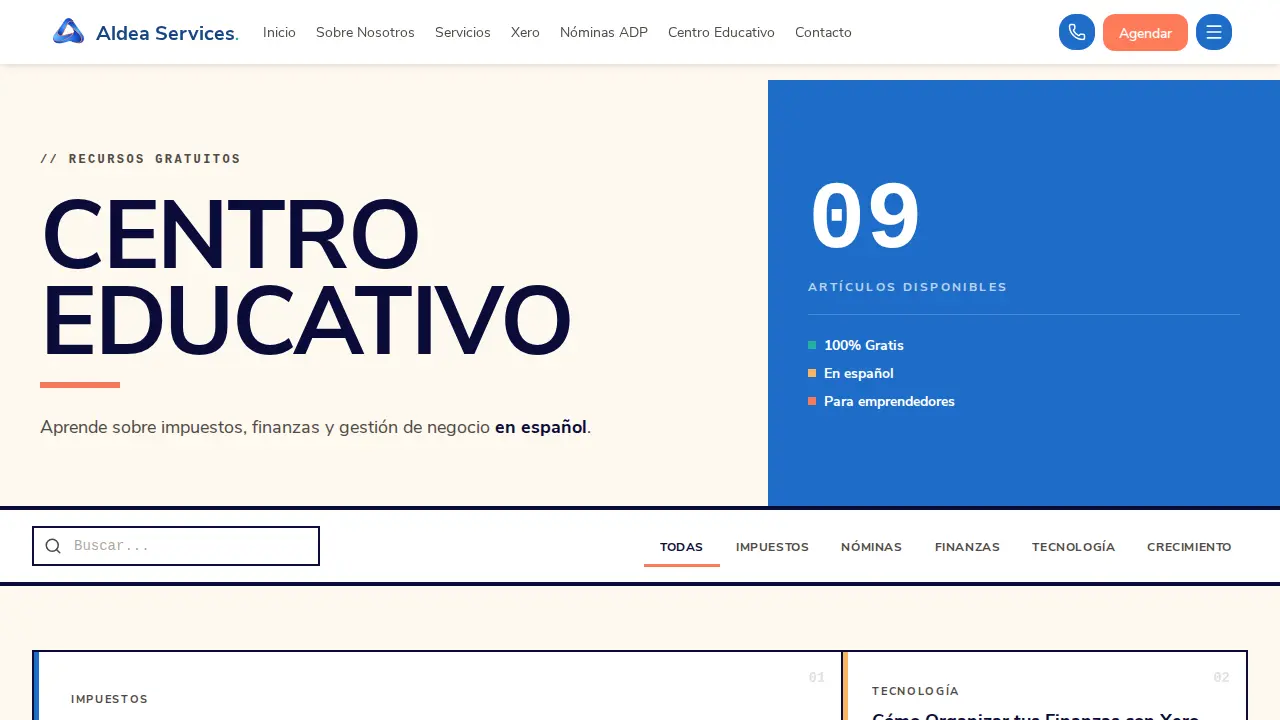1280x720 pixels.
Task: Focus the Buscar search field
Action: pyautogui.click(x=176, y=546)
